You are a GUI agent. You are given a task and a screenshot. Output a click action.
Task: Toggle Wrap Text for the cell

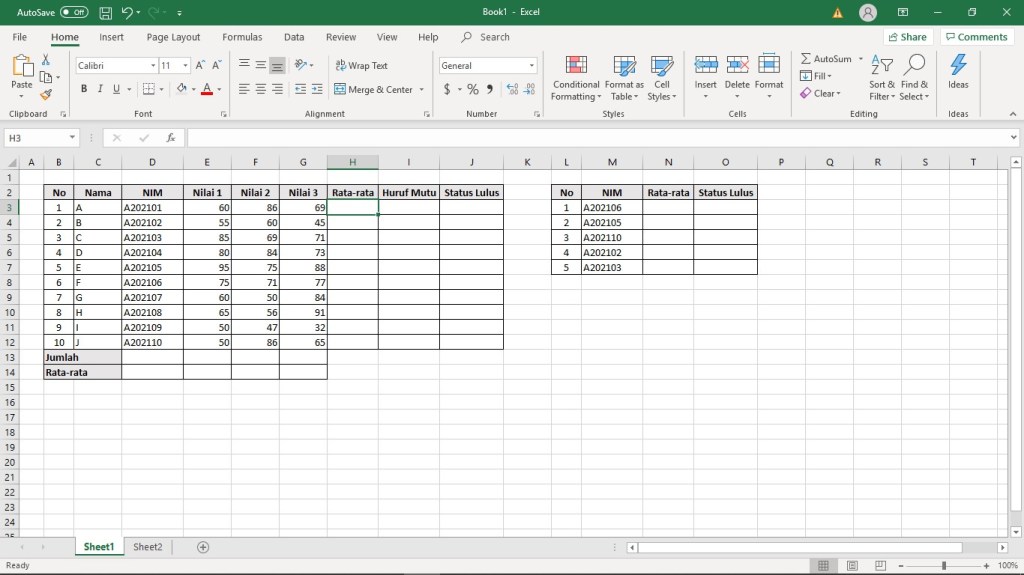pyautogui.click(x=361, y=66)
